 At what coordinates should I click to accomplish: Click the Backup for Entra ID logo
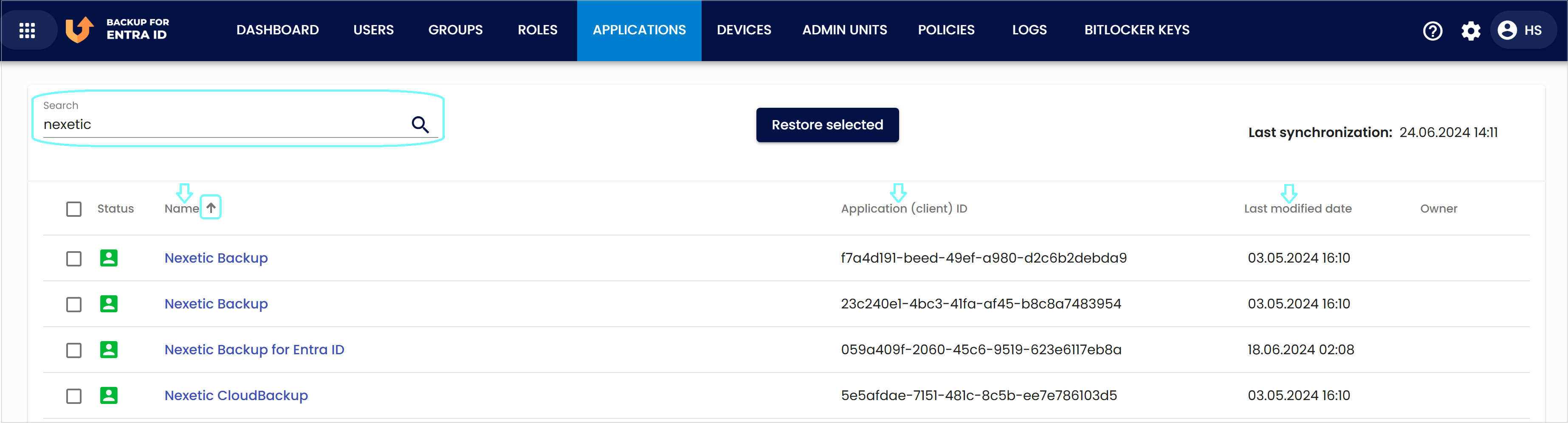118,29
